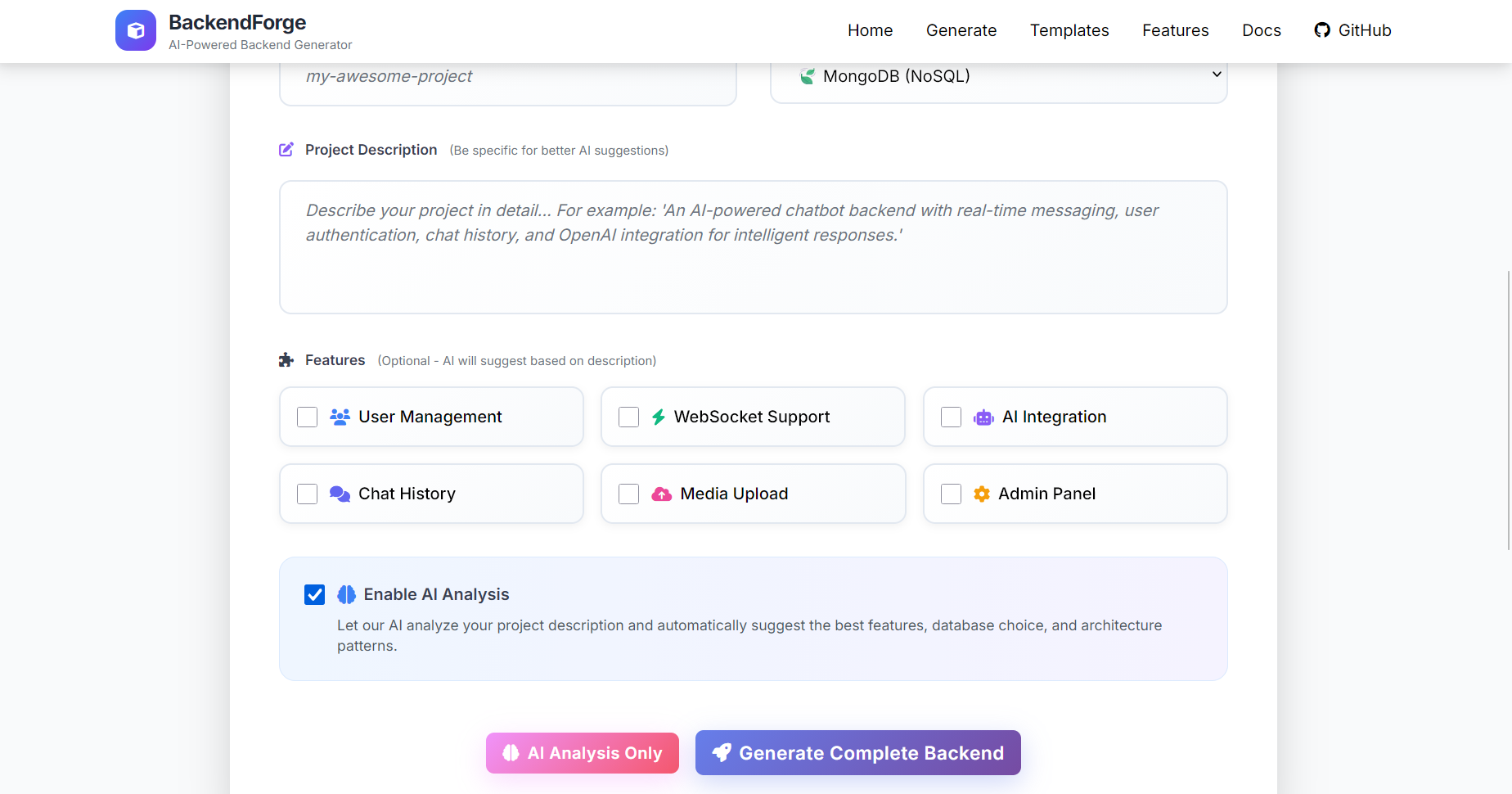The image size is (1512, 794).
Task: Click the Media Upload label text
Action: [735, 494]
